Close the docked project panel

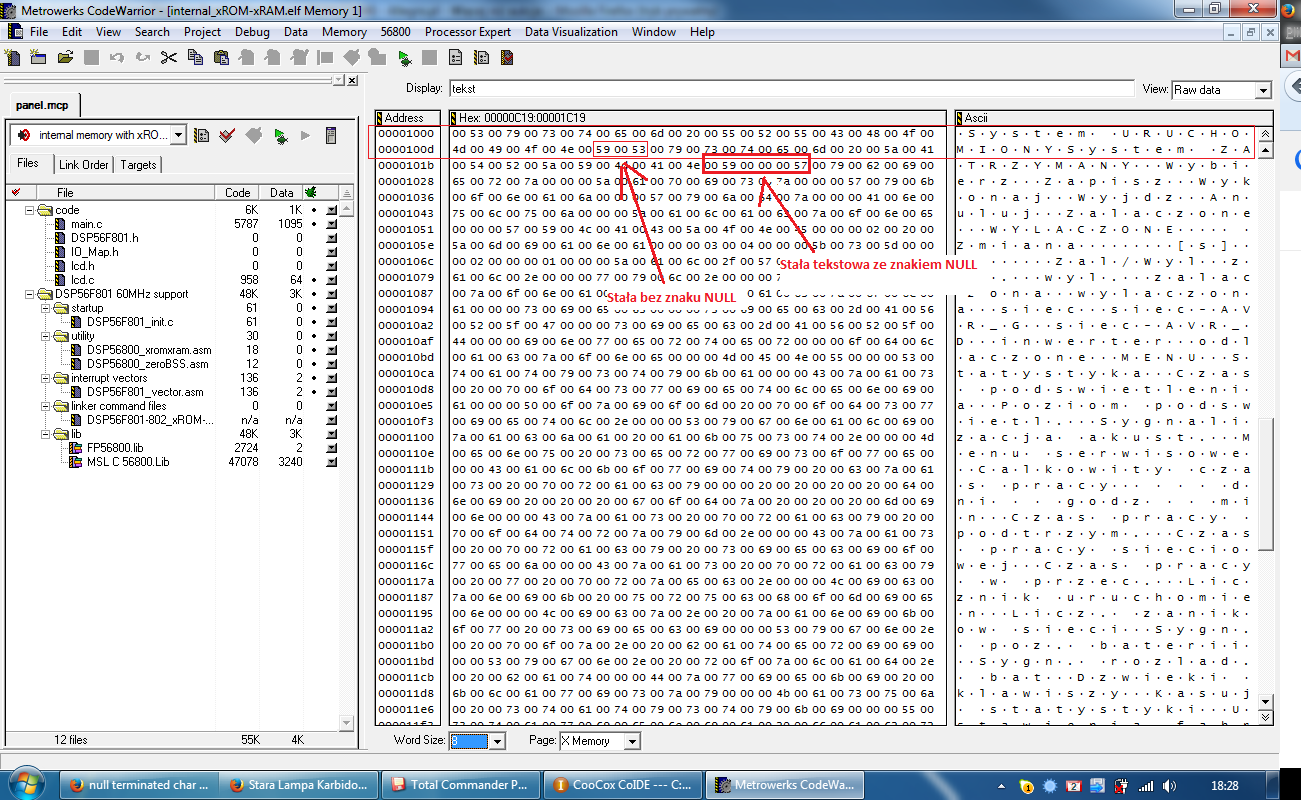click(352, 80)
